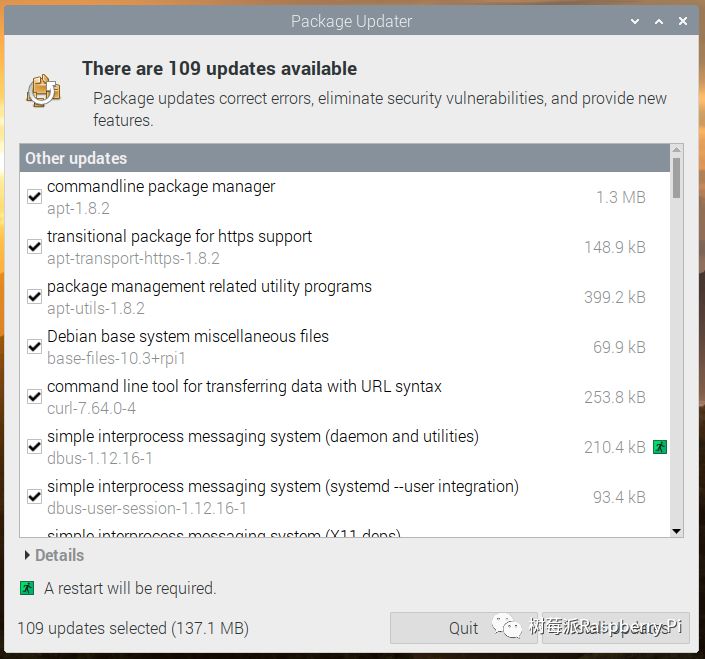Screen dimensions: 705x659
Task: Click the restart-required icon on the dbus row
Action: [x=659, y=447]
